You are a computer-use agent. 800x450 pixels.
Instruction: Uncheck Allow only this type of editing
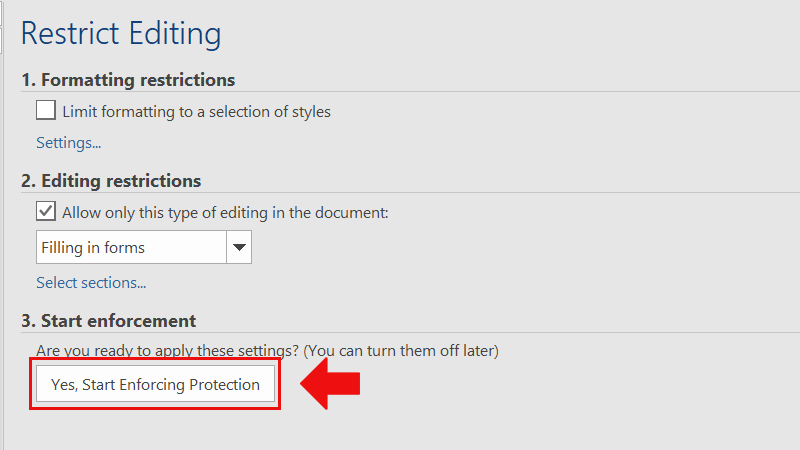(x=46, y=212)
